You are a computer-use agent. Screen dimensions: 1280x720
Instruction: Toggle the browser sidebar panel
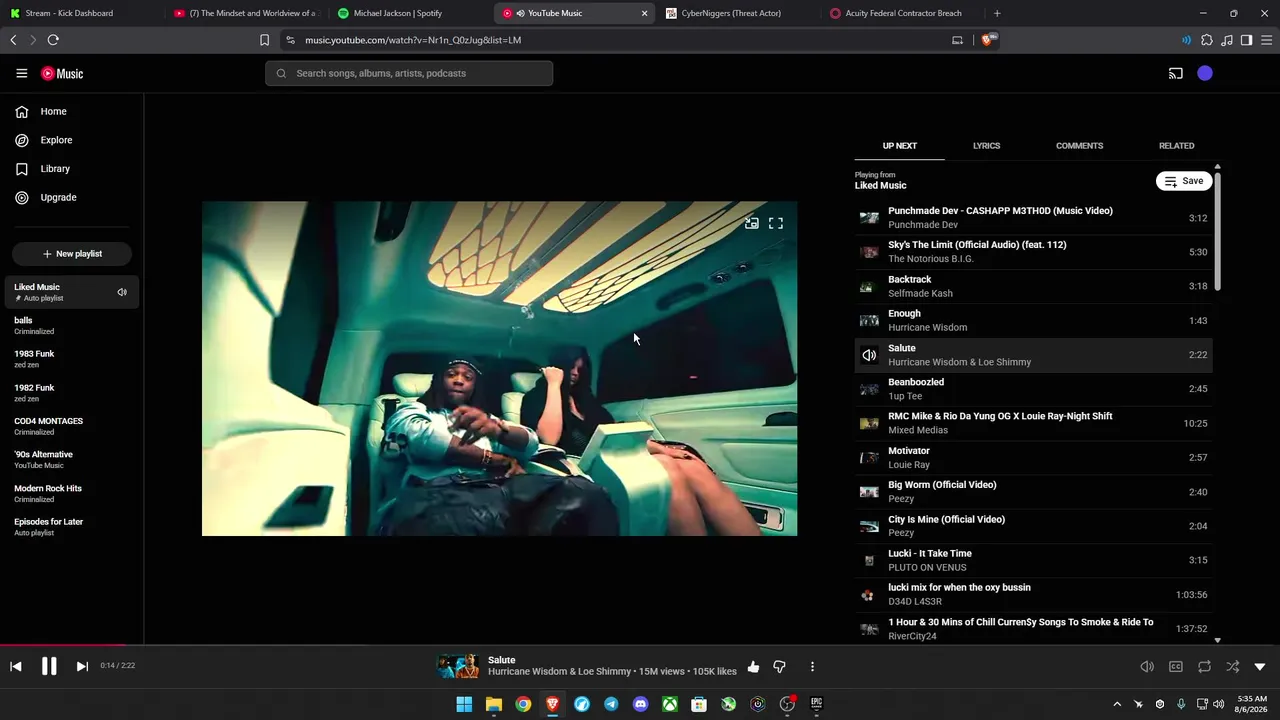pos(1246,40)
